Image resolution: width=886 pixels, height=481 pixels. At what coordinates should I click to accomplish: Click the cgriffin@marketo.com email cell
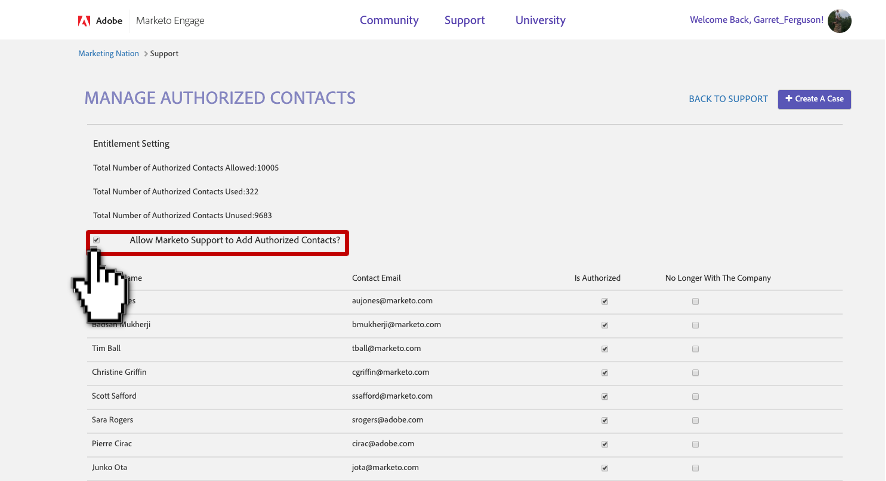click(x=390, y=372)
